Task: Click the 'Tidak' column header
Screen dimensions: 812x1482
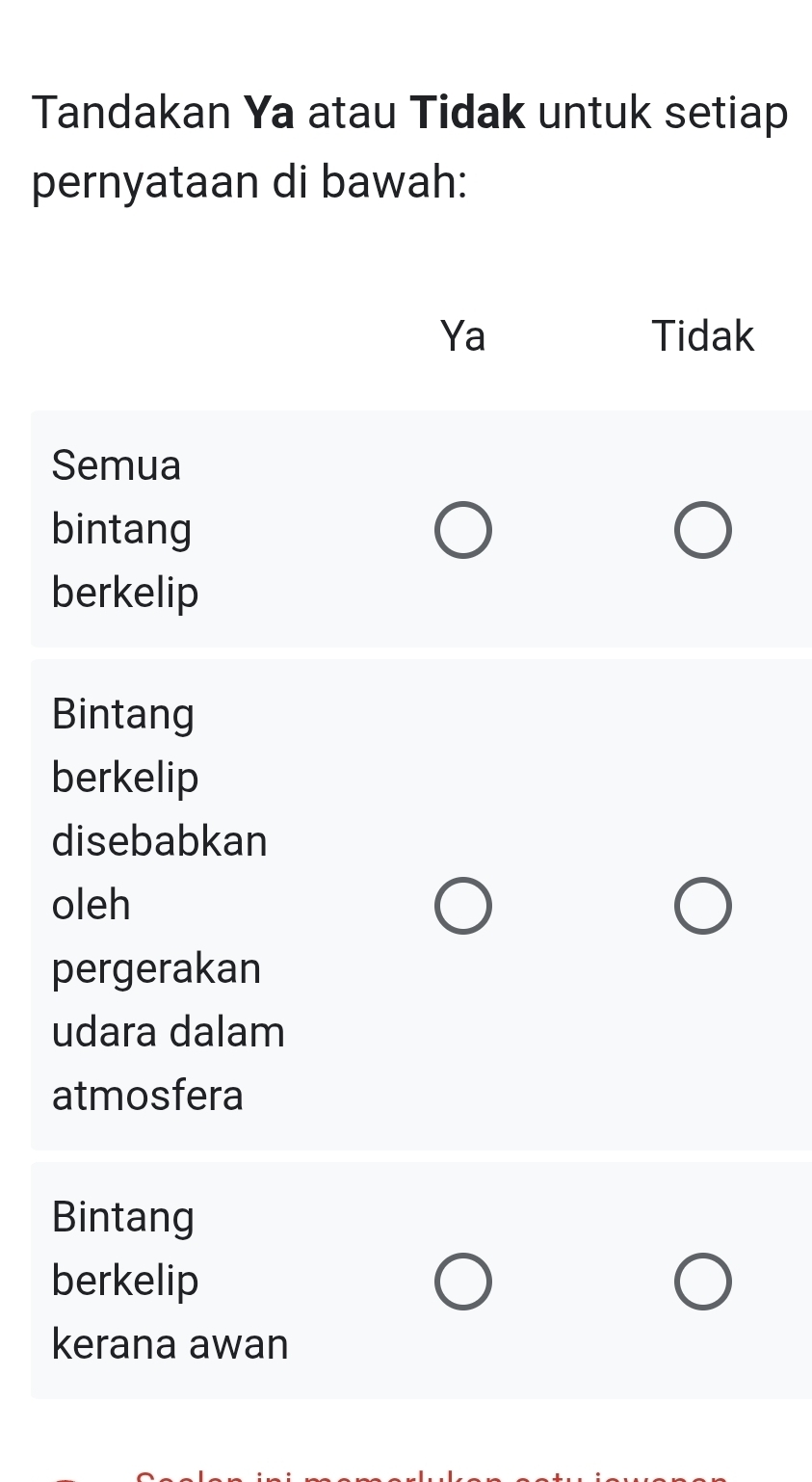Action: point(702,336)
